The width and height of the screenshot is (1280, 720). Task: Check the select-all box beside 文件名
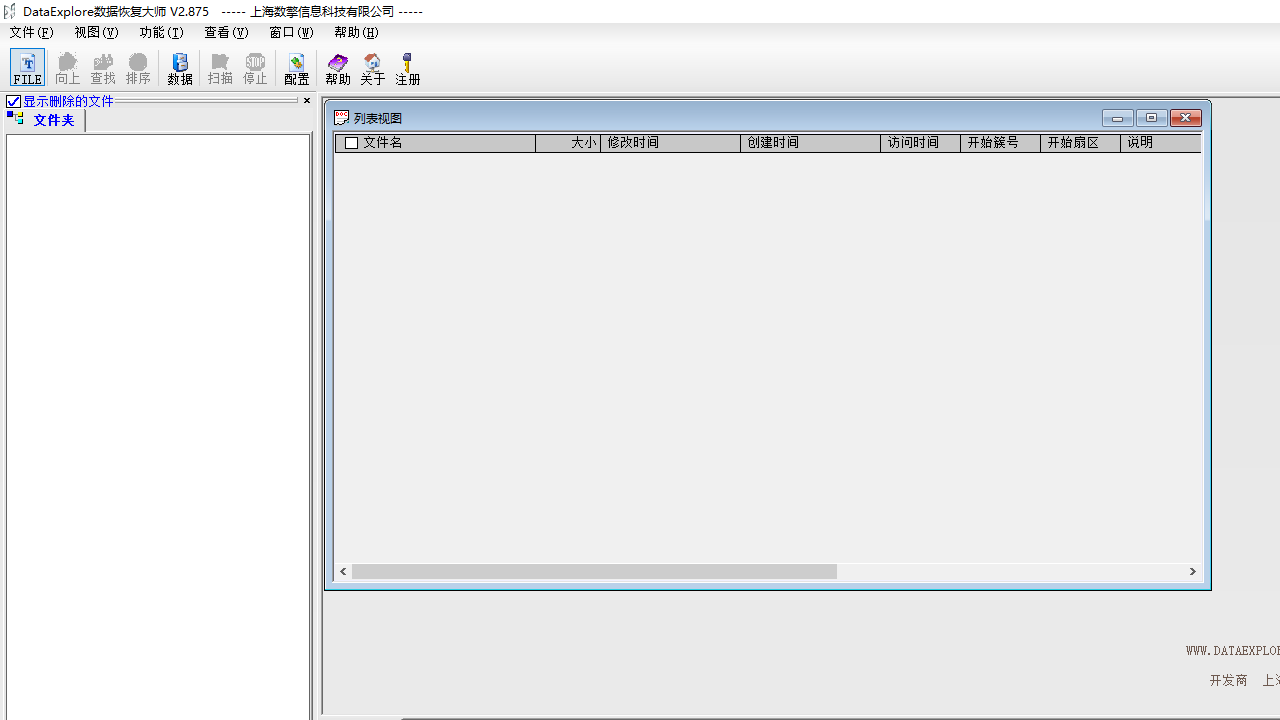tap(351, 143)
